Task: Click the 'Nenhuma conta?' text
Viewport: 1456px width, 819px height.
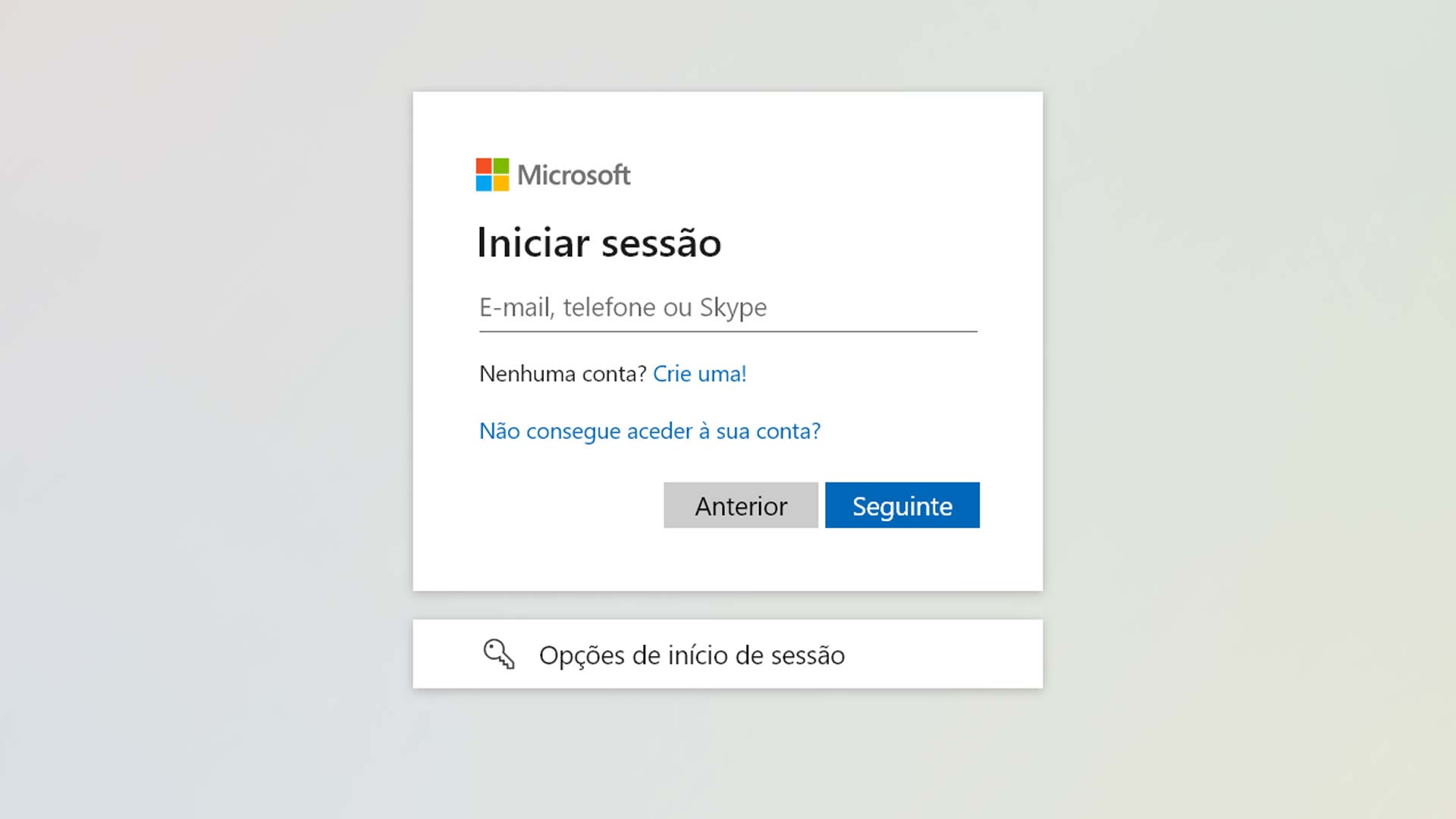Action: click(561, 373)
